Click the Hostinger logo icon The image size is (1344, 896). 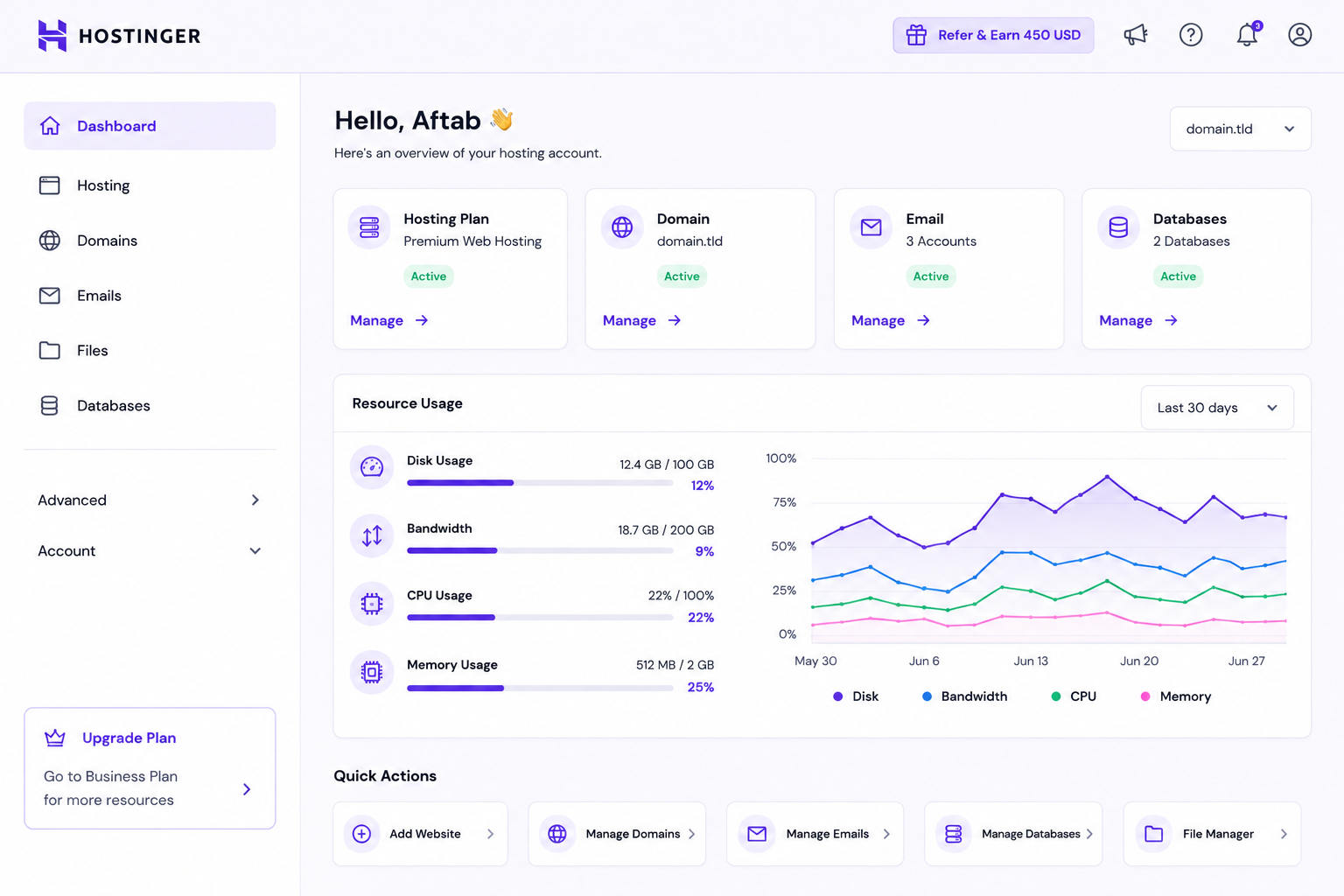[52, 36]
